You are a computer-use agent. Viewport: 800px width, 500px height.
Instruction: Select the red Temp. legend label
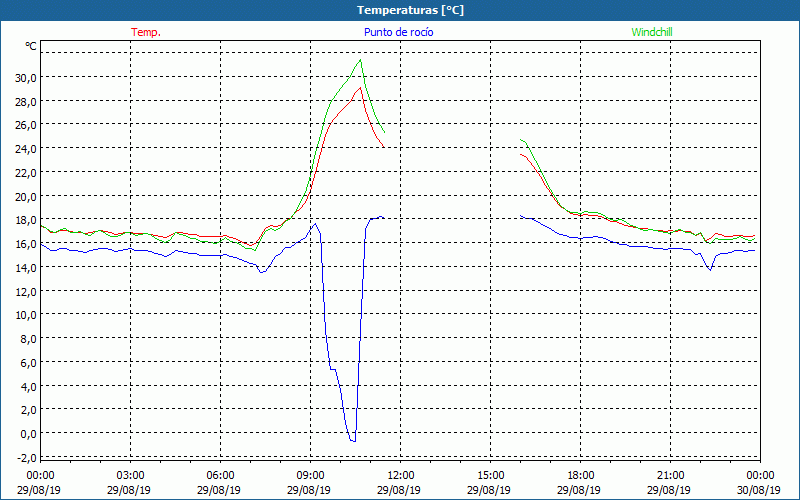[x=146, y=32]
